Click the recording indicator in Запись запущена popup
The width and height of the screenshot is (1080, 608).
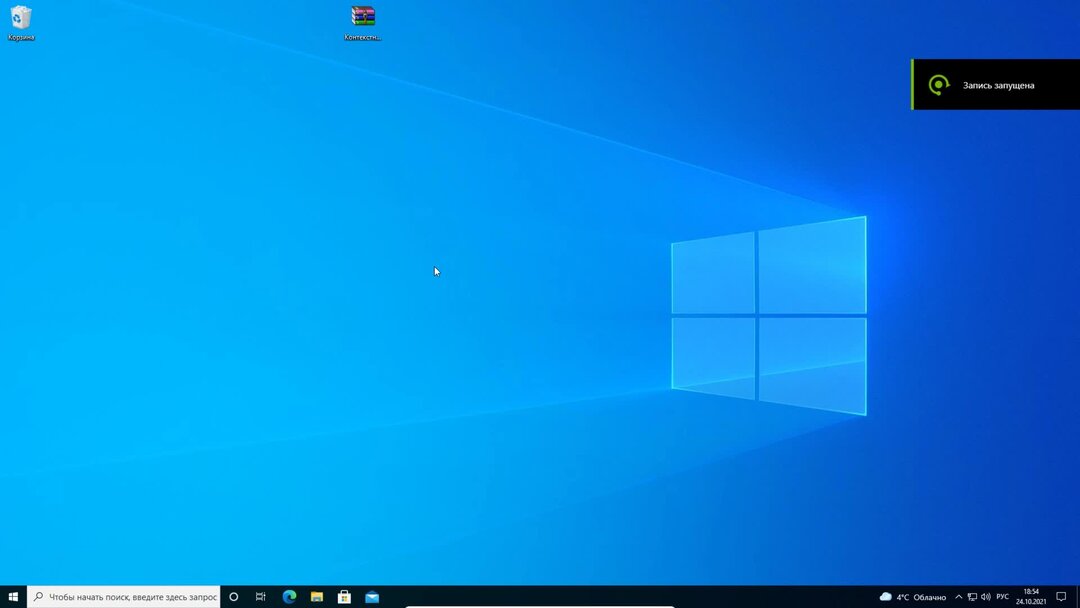point(937,85)
